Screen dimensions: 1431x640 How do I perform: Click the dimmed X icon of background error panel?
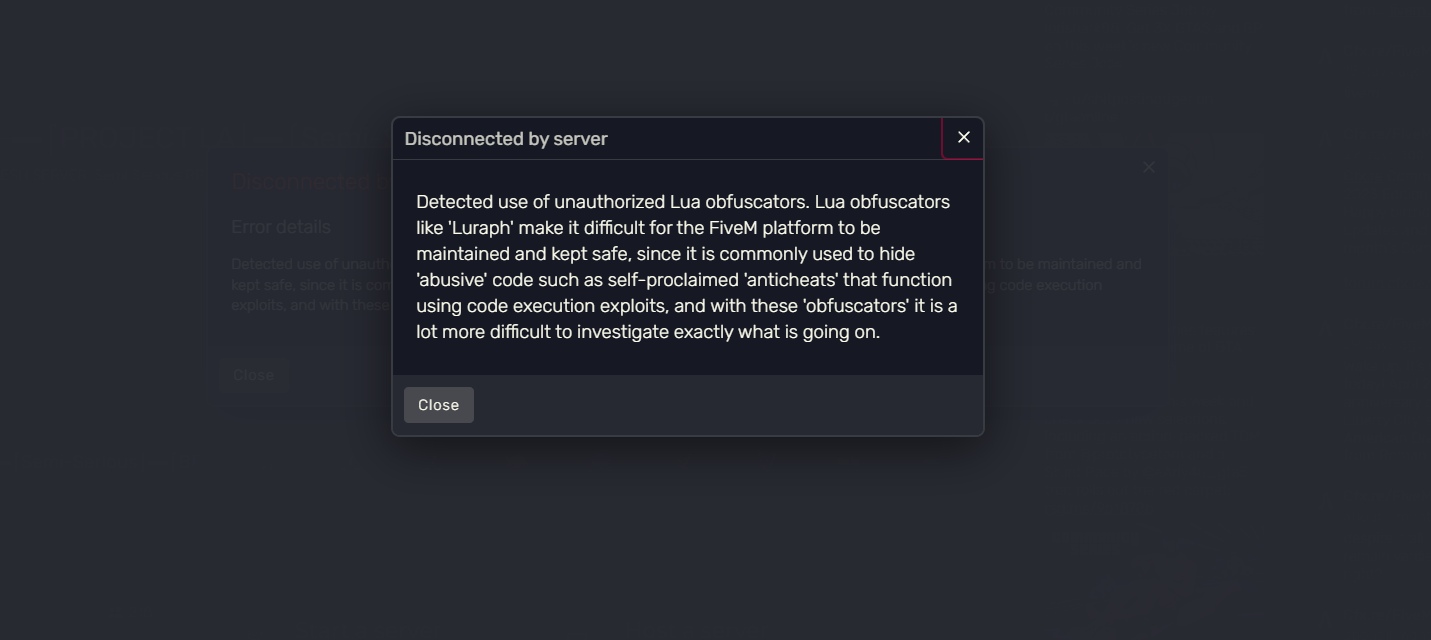point(1149,167)
